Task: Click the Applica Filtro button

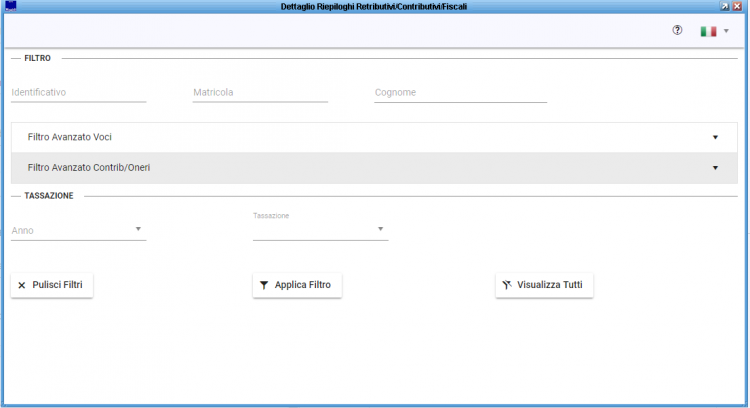Action: (297, 285)
